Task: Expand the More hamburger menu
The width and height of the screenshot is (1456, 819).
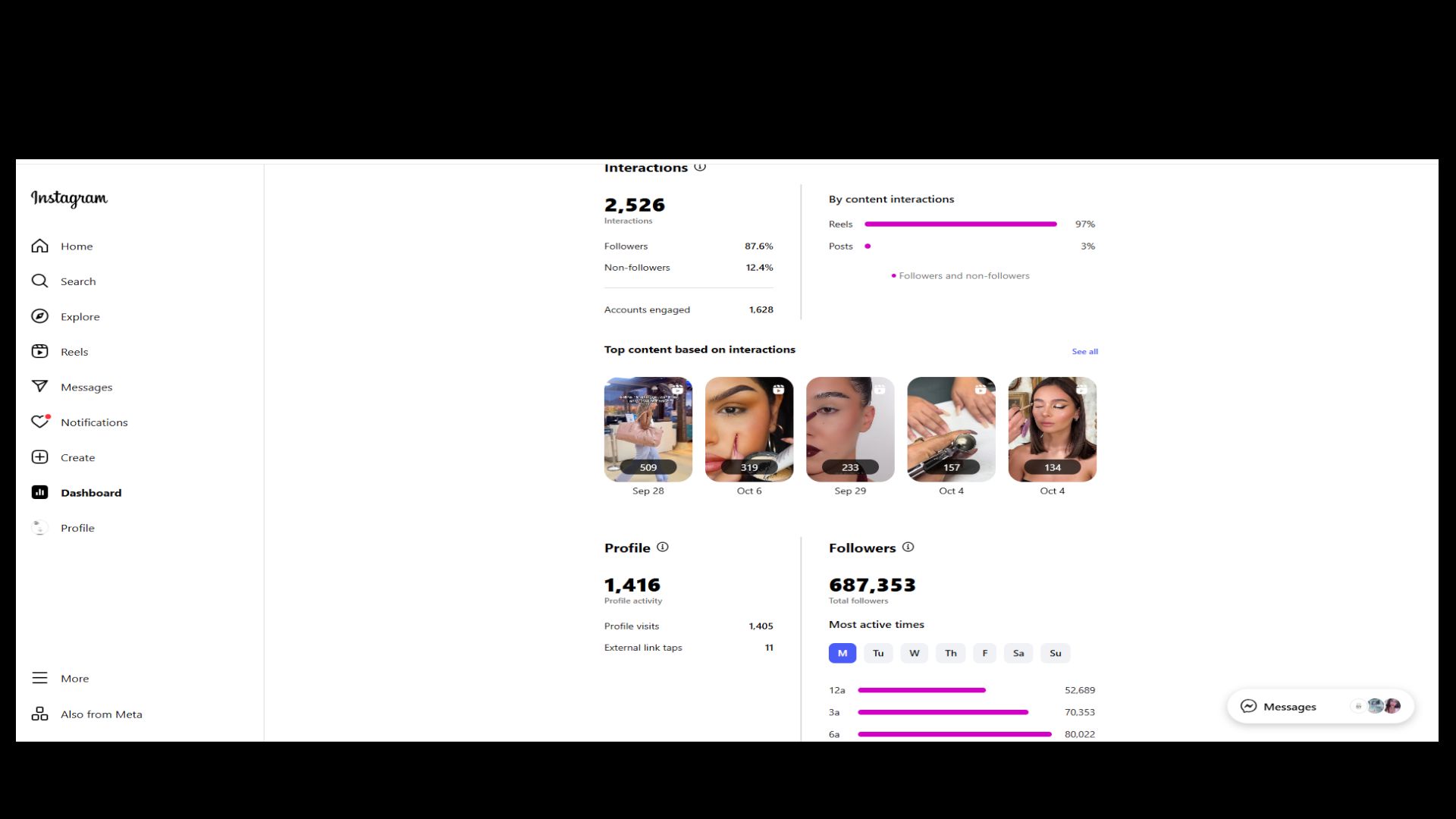Action: point(39,678)
